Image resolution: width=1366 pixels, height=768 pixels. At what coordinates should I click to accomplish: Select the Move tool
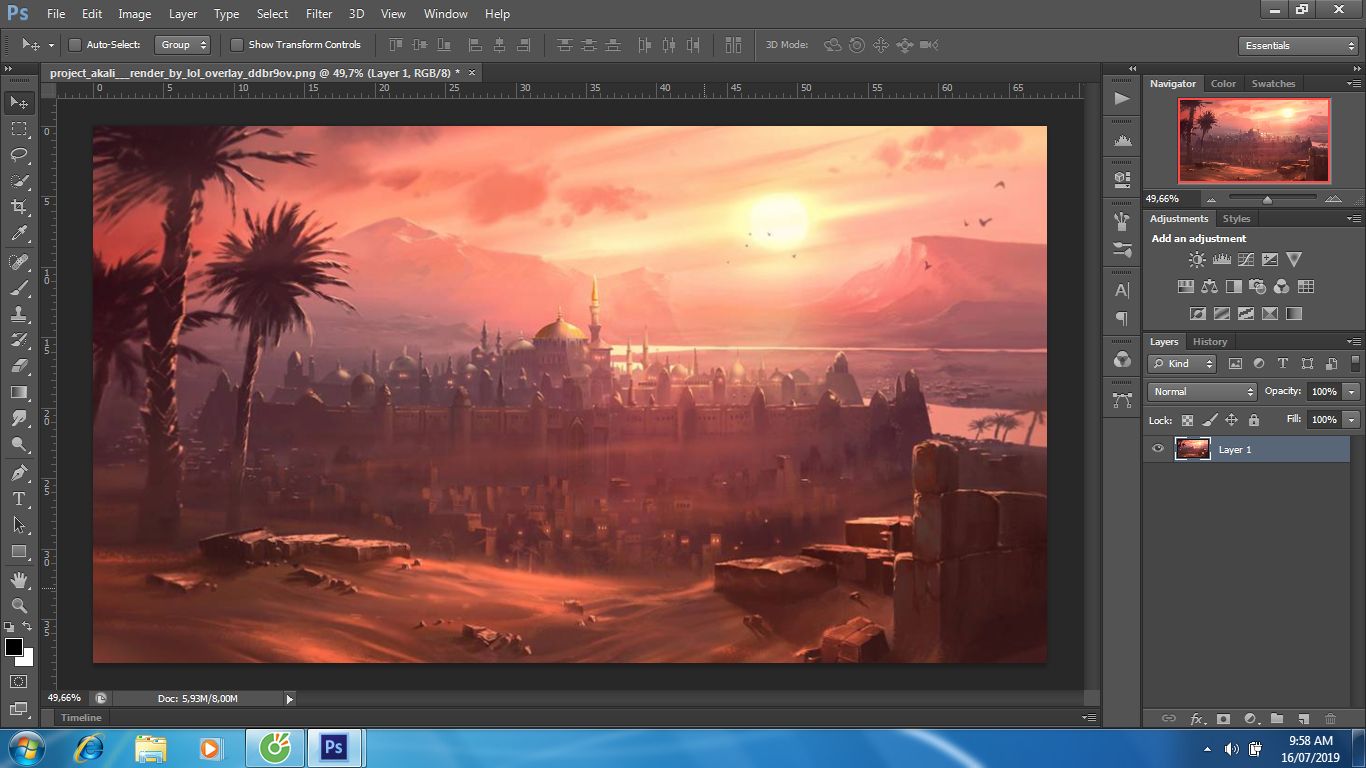point(19,102)
